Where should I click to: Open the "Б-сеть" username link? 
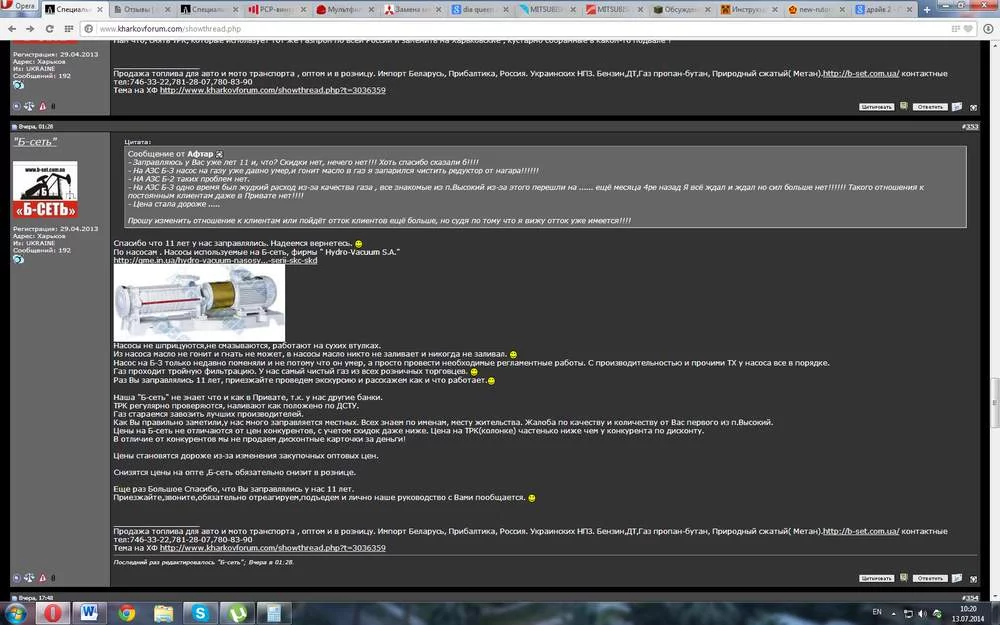(35, 142)
